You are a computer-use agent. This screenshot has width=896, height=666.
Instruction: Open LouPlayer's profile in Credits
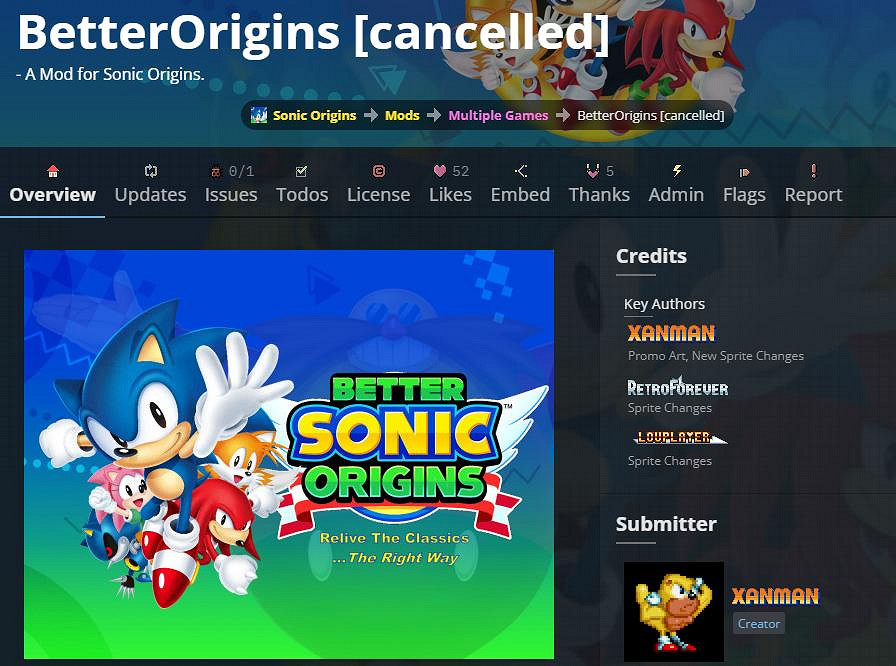pyautogui.click(x=679, y=438)
